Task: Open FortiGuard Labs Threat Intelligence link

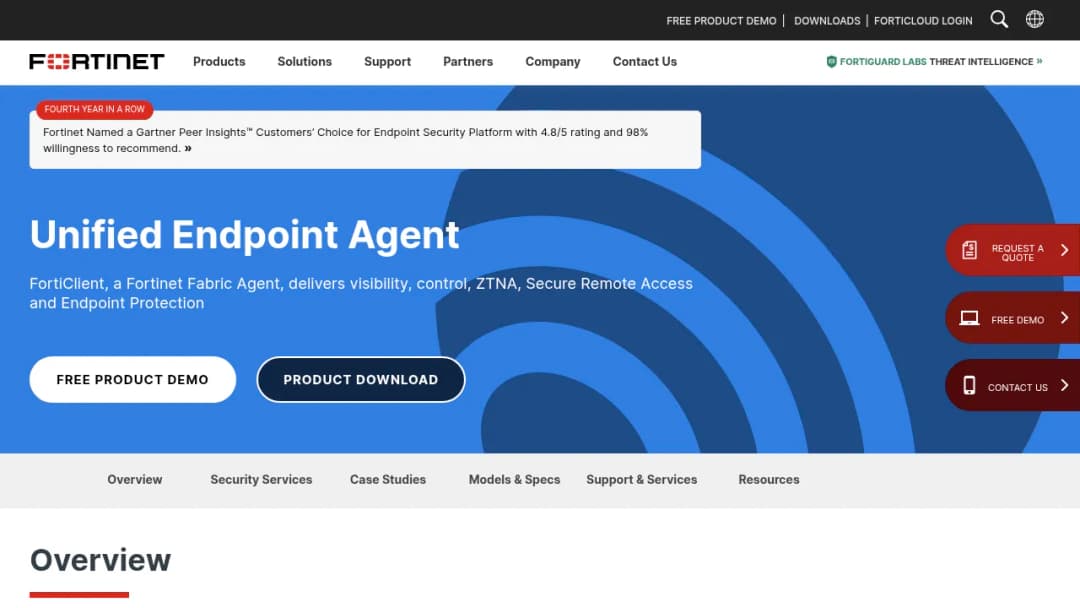Action: 934,61
